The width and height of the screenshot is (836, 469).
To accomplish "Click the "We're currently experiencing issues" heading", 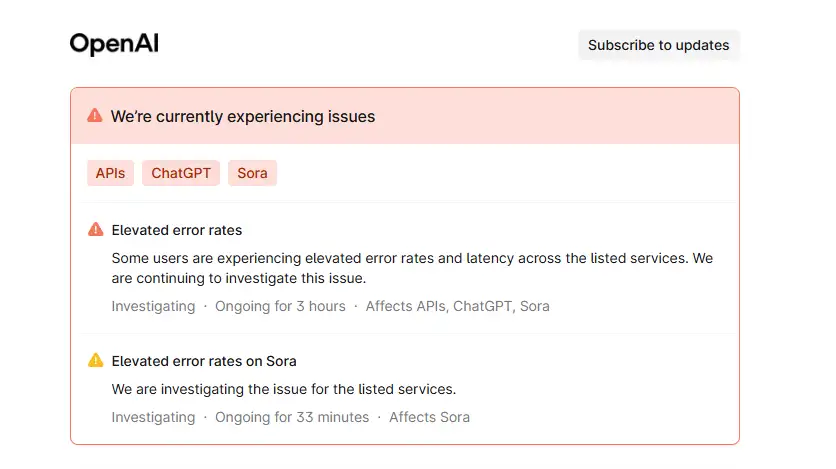I will [x=243, y=117].
